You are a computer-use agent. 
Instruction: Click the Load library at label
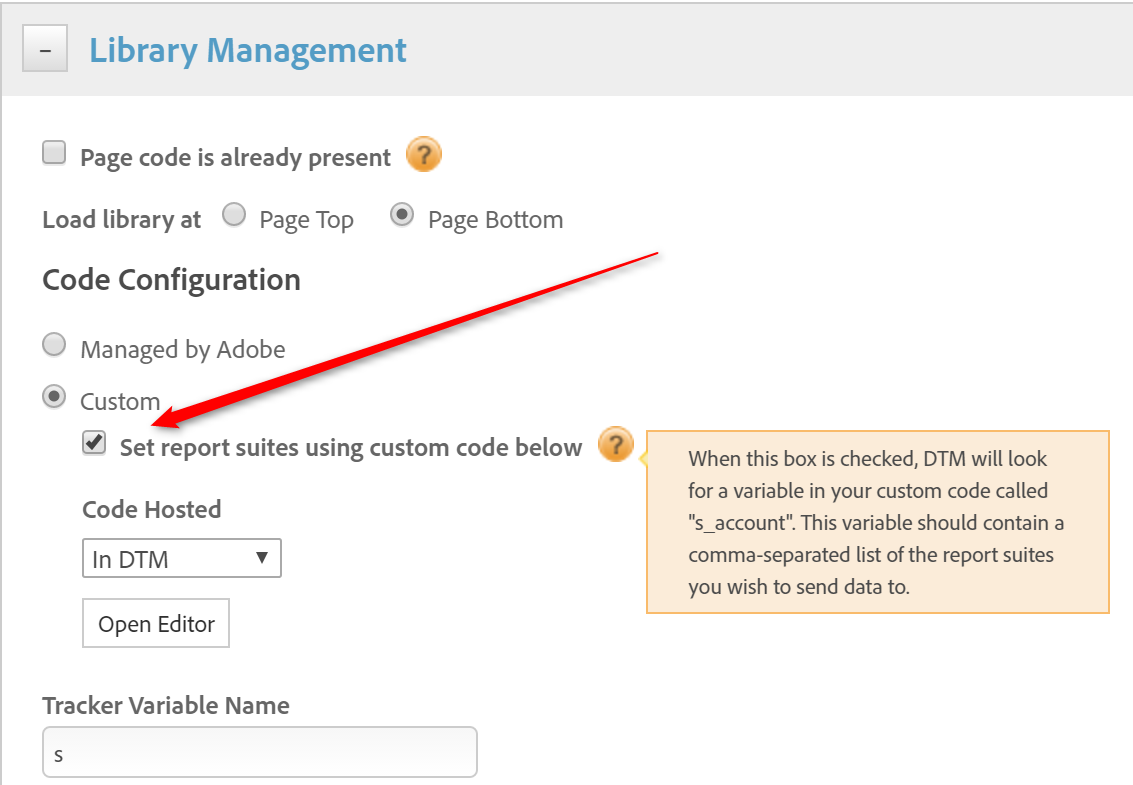[121, 220]
